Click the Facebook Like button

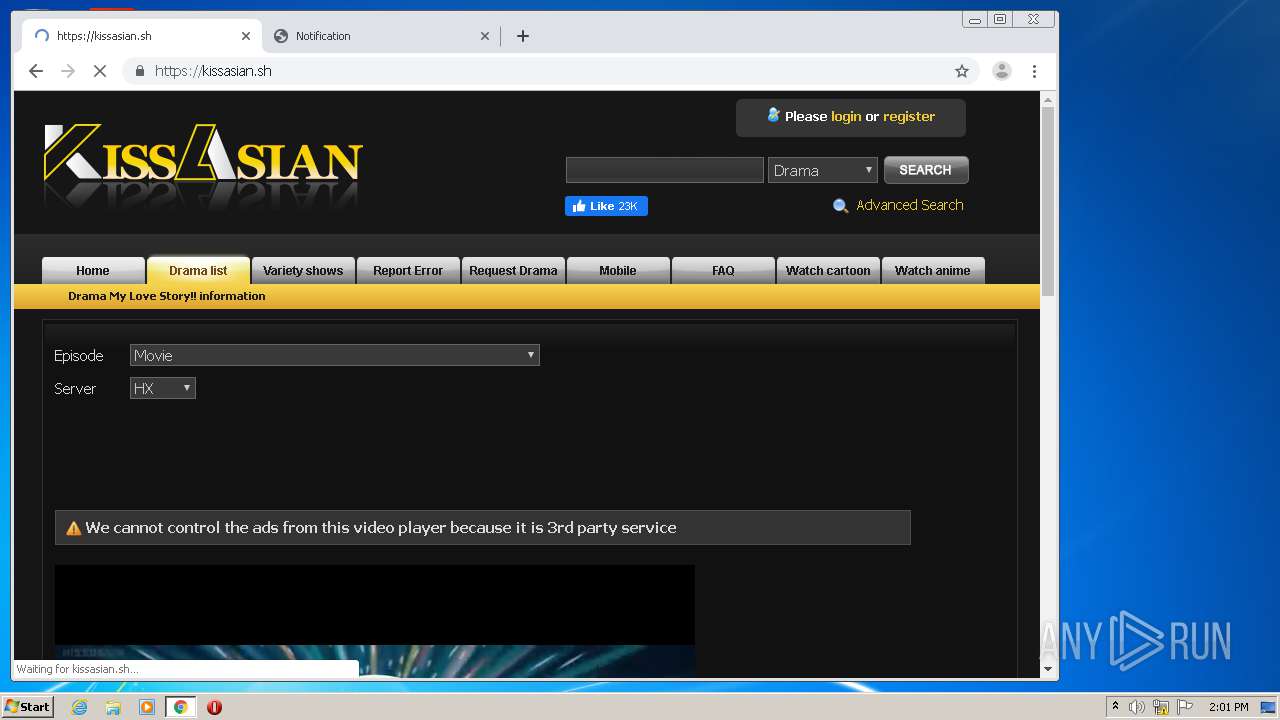606,206
